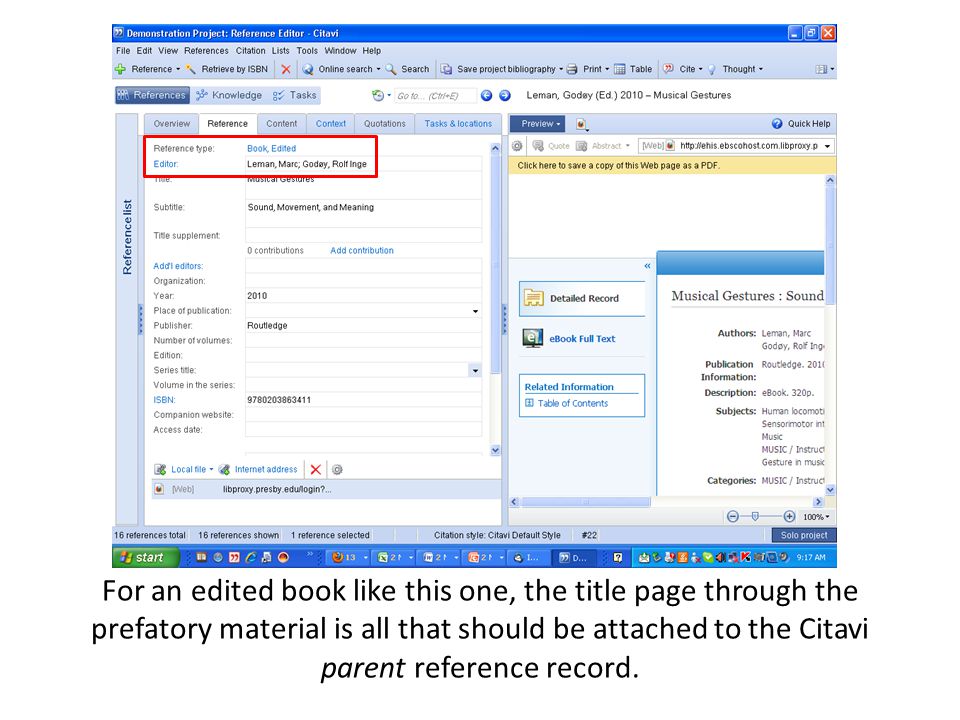This screenshot has width=960, height=720.
Task: Open the Table view icon
Action: coord(620,69)
